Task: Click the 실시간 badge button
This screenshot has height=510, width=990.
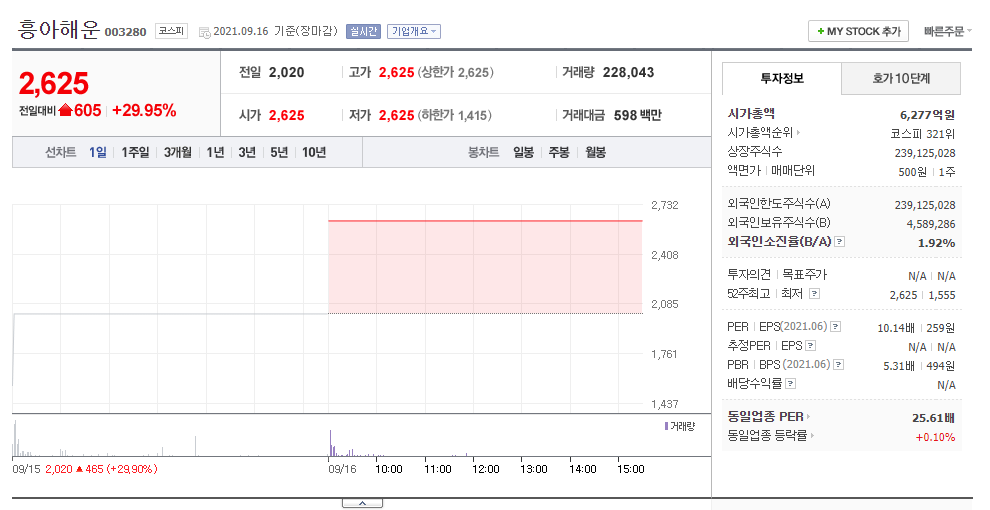Action: pyautogui.click(x=363, y=31)
